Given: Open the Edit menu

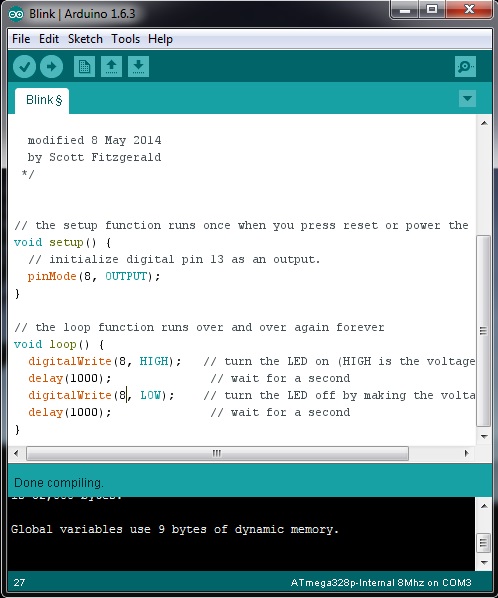Looking at the screenshot, I should click(49, 39).
